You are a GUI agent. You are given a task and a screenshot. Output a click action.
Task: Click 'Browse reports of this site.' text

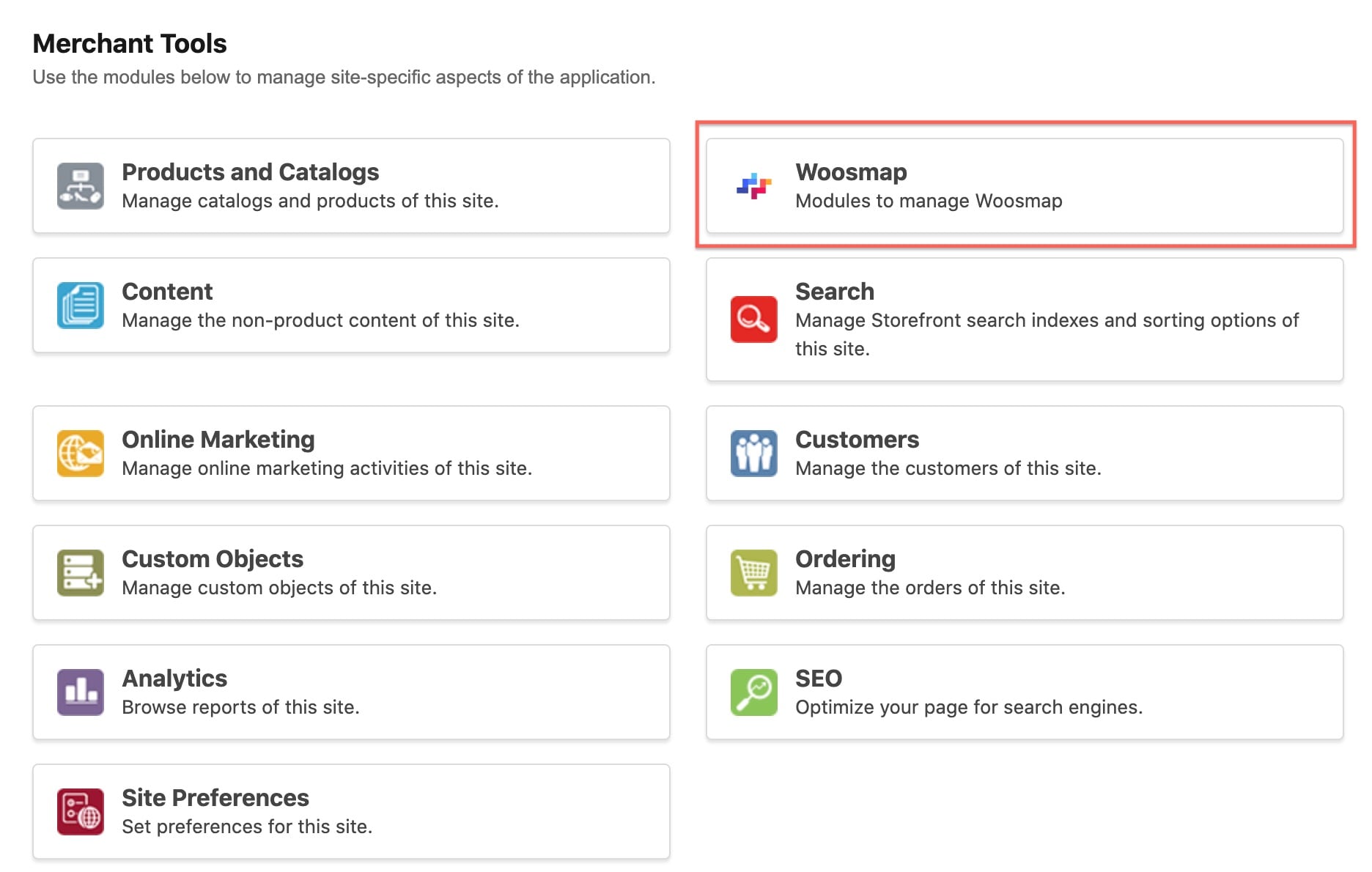[240, 707]
